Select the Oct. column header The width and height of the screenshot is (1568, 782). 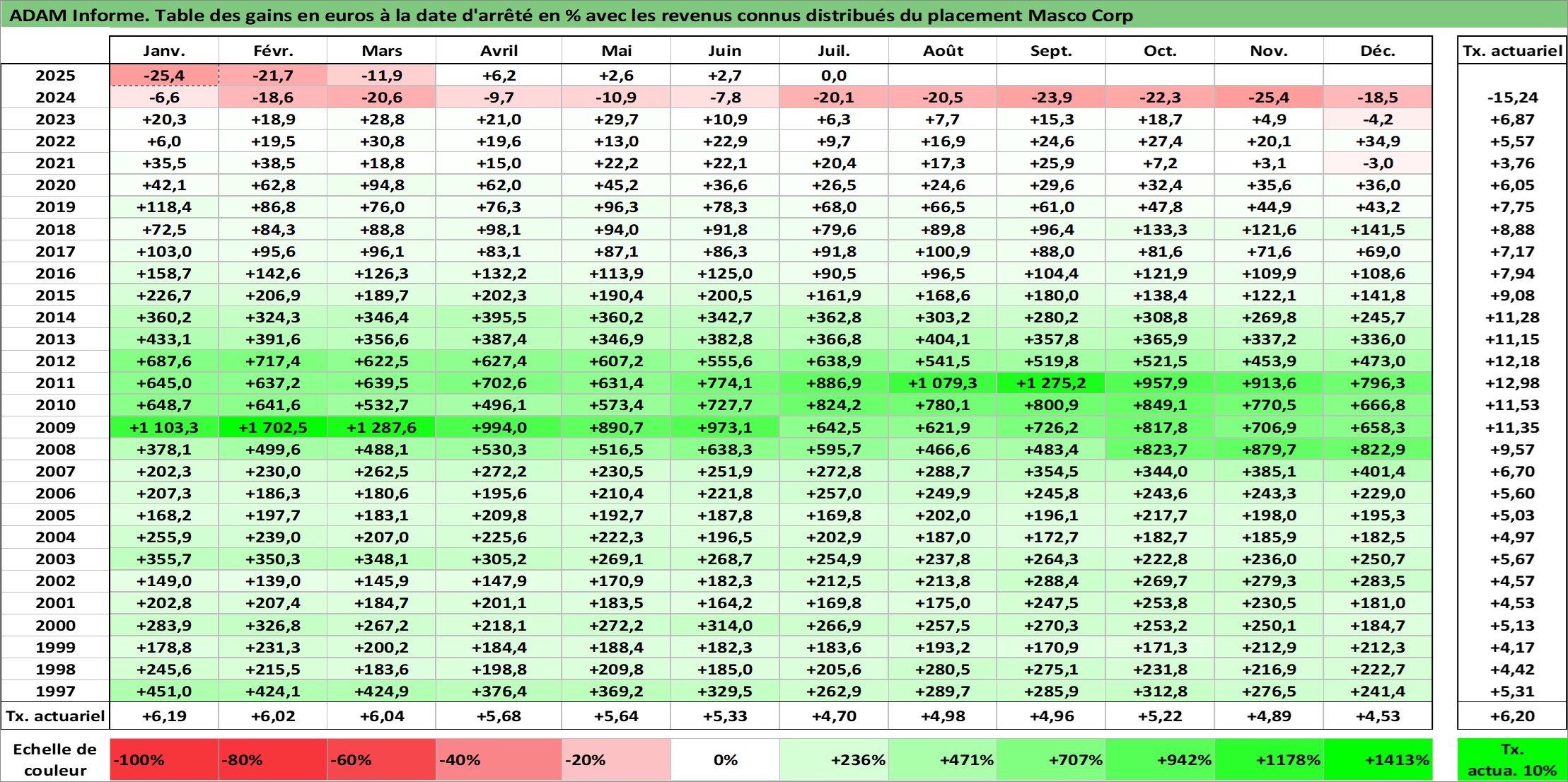click(x=1160, y=51)
